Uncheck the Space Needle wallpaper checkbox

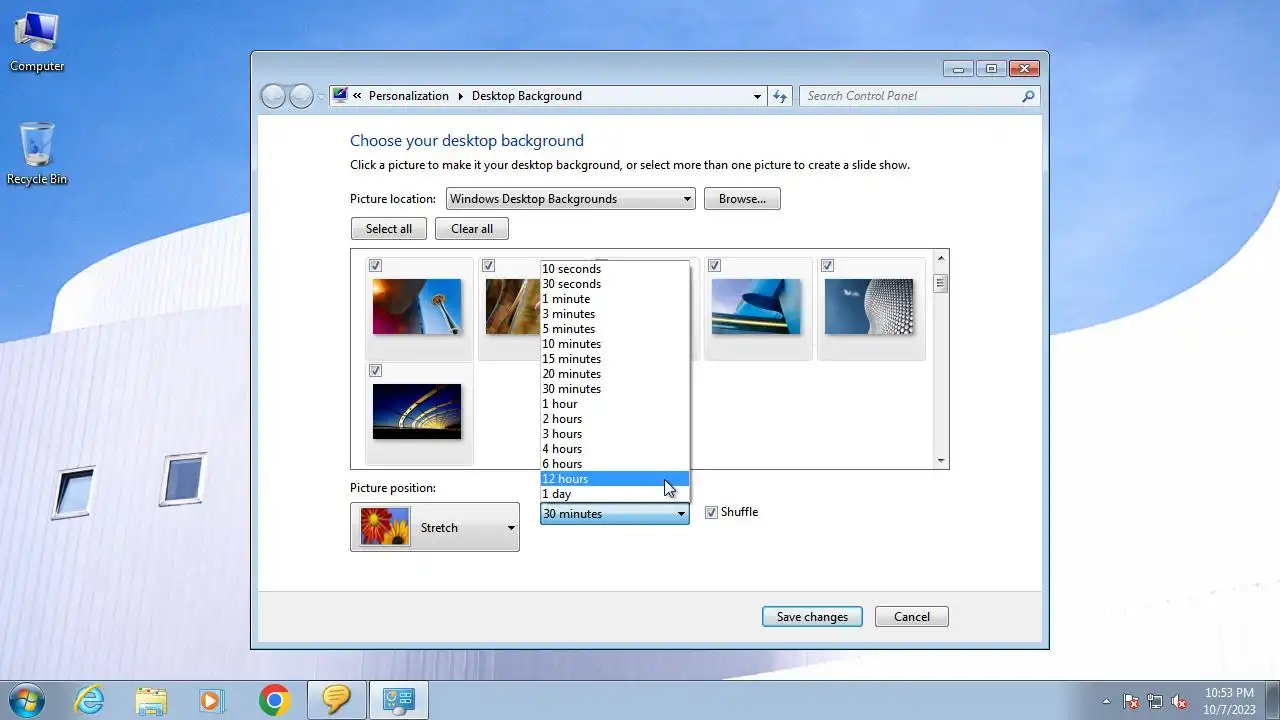tap(375, 265)
